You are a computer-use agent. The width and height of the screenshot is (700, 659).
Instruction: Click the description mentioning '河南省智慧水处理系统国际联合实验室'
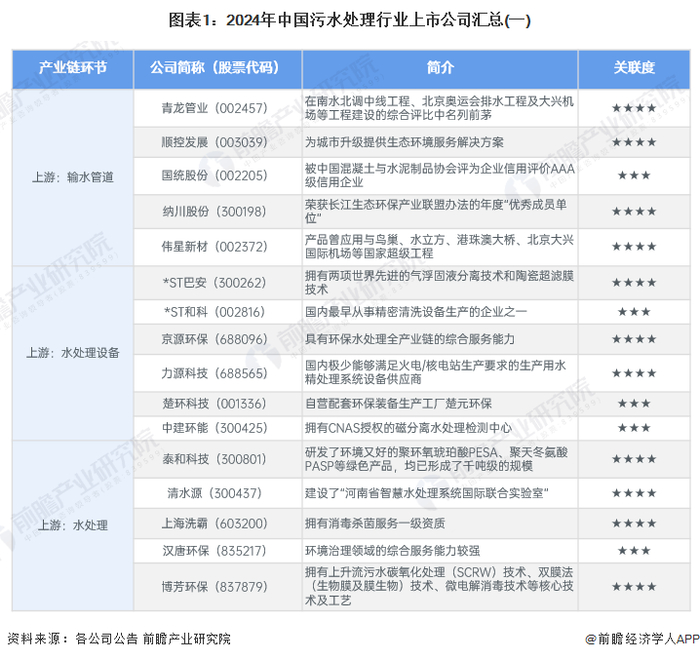(427, 493)
